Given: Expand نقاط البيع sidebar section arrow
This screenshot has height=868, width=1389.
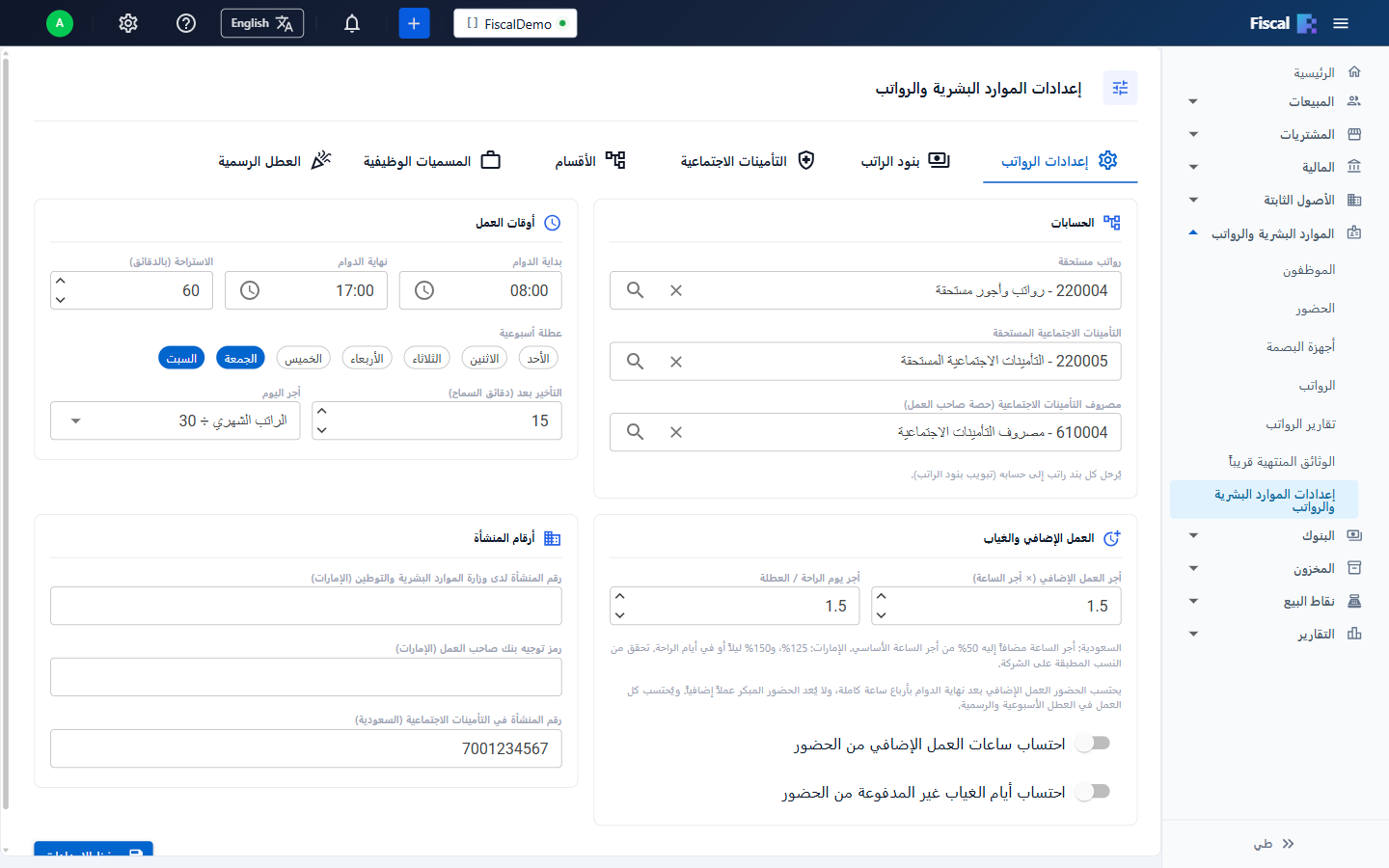Looking at the screenshot, I should [x=1193, y=601].
